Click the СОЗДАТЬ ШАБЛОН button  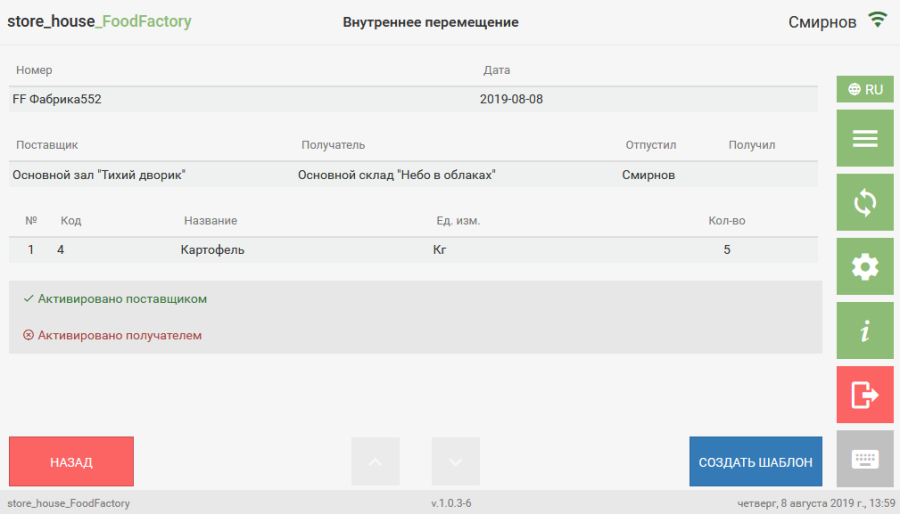755,462
